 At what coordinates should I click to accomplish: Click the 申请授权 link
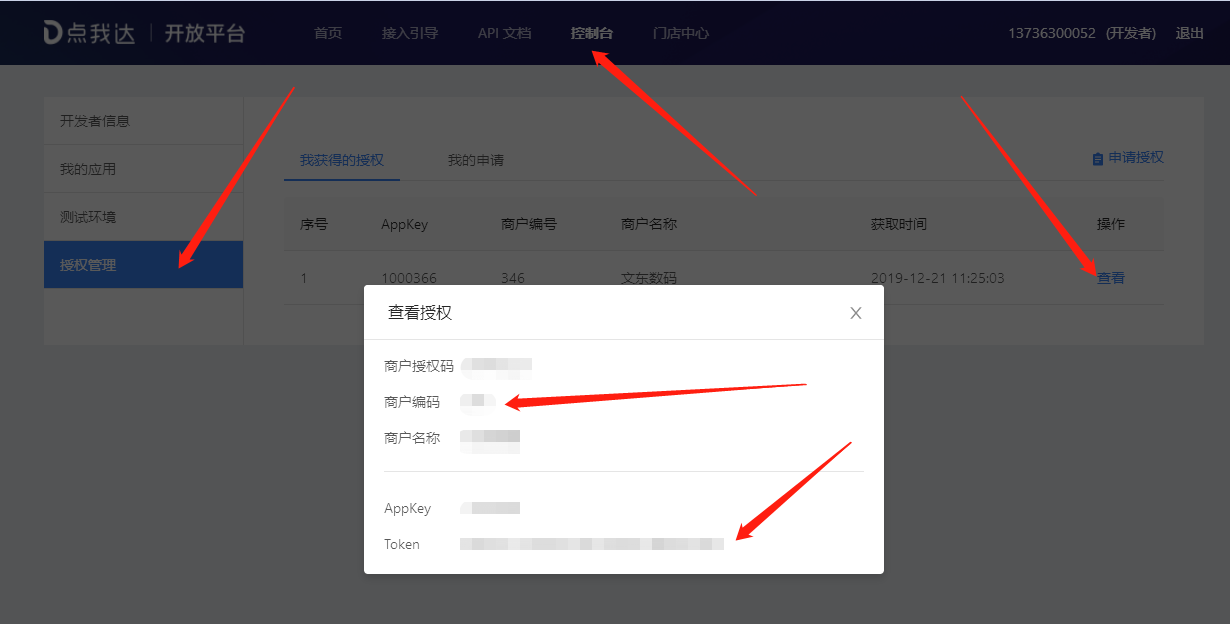click(1136, 158)
